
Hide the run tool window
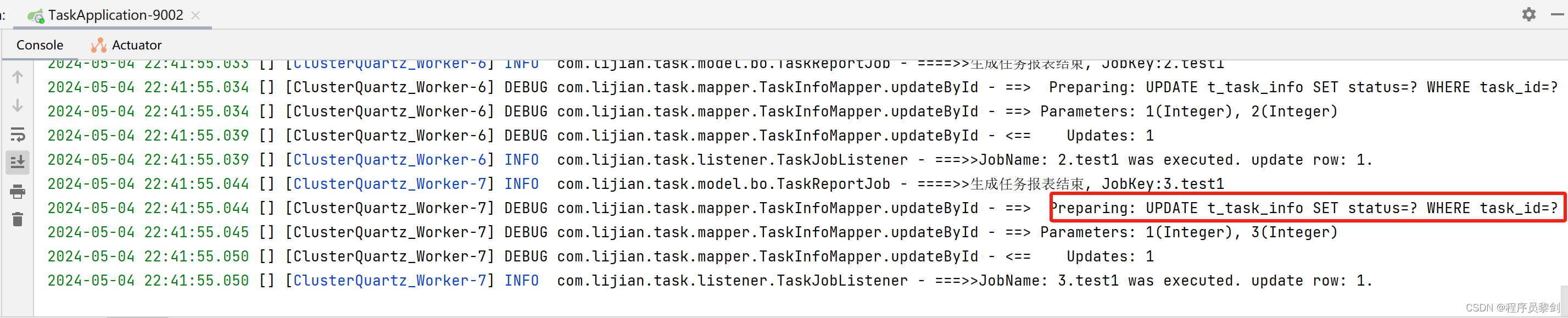1557,14
